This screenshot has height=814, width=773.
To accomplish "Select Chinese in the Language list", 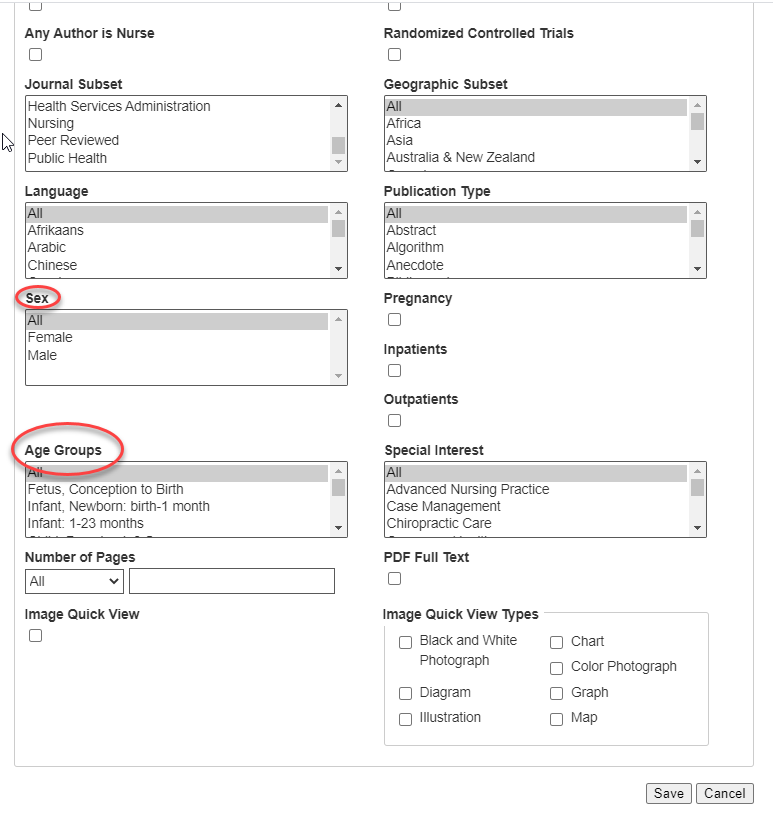I will coord(52,265).
